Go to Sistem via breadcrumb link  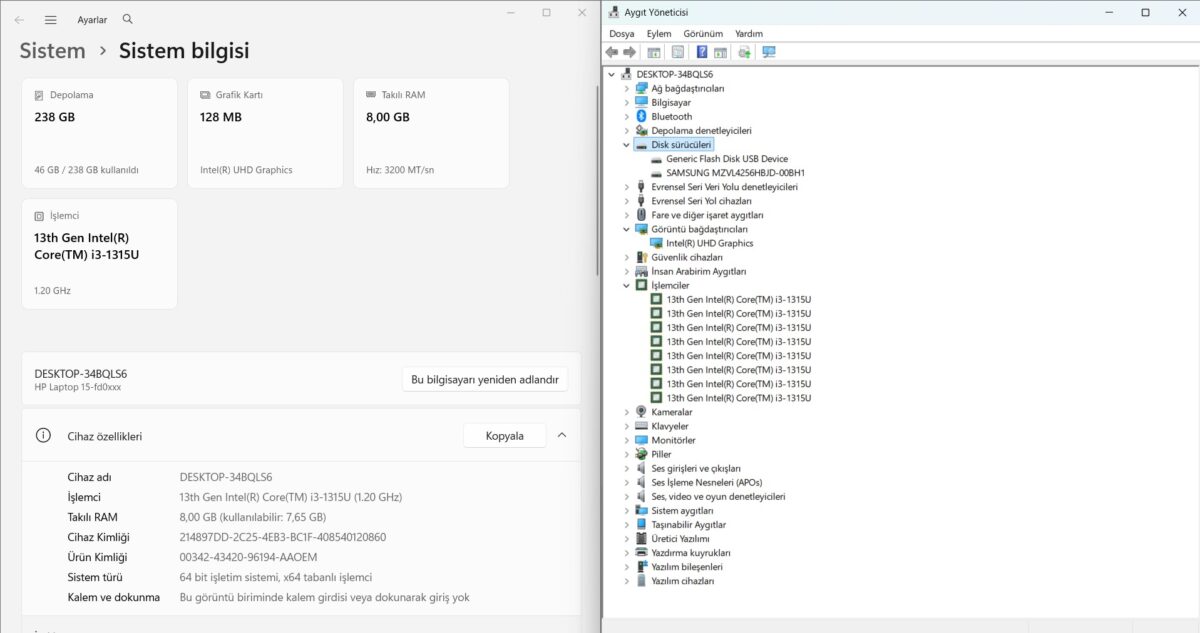point(52,50)
